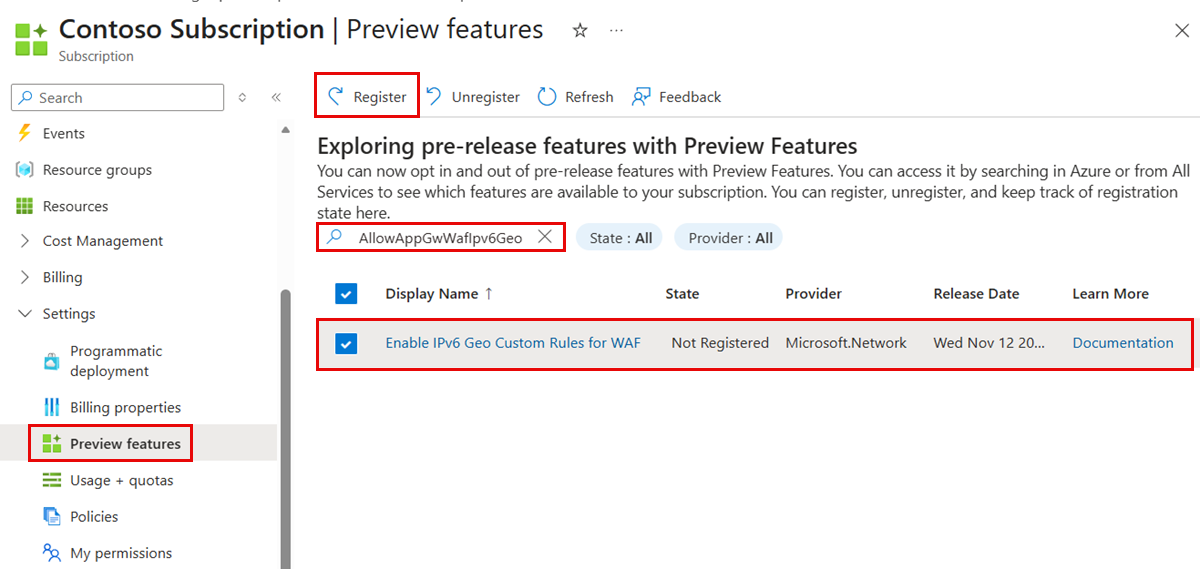
Task: Sort by the State column header
Action: (x=682, y=293)
